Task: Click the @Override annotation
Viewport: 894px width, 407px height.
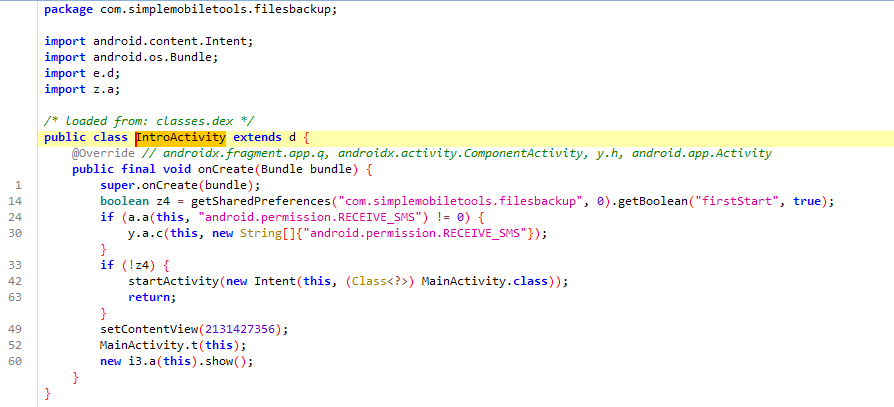Action: (104, 153)
